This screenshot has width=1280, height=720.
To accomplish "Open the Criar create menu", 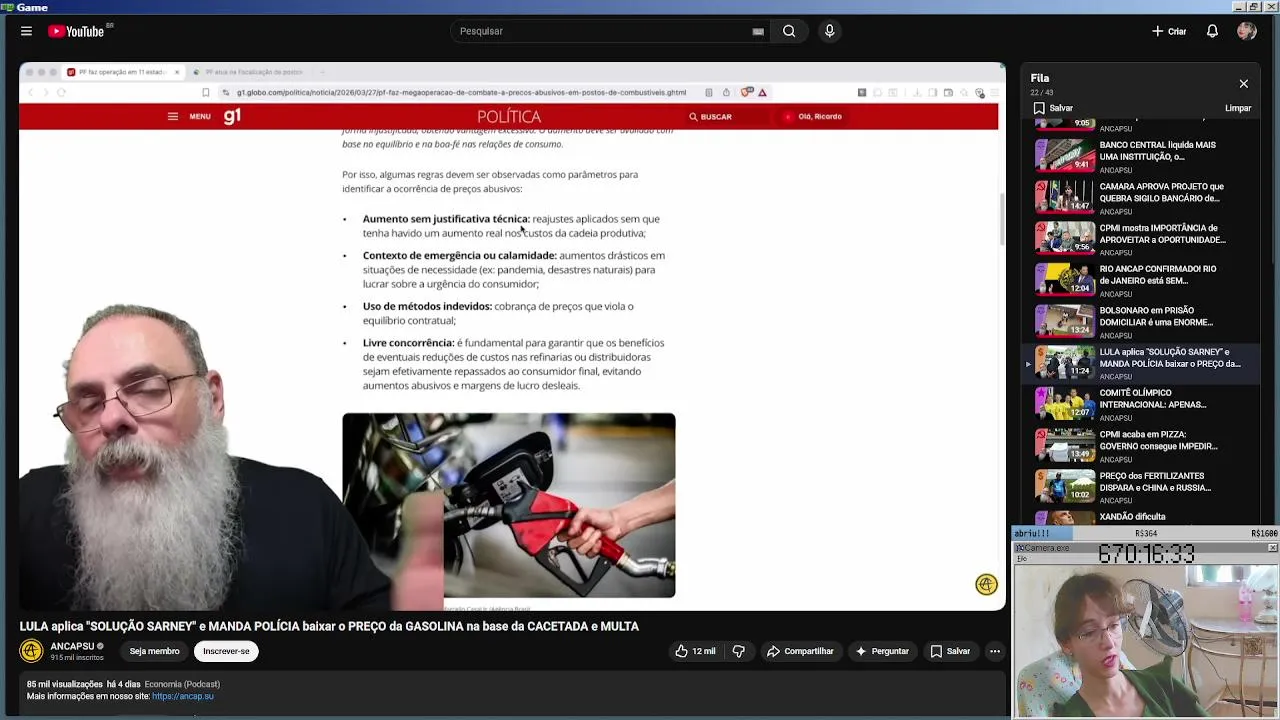I will tap(1169, 31).
